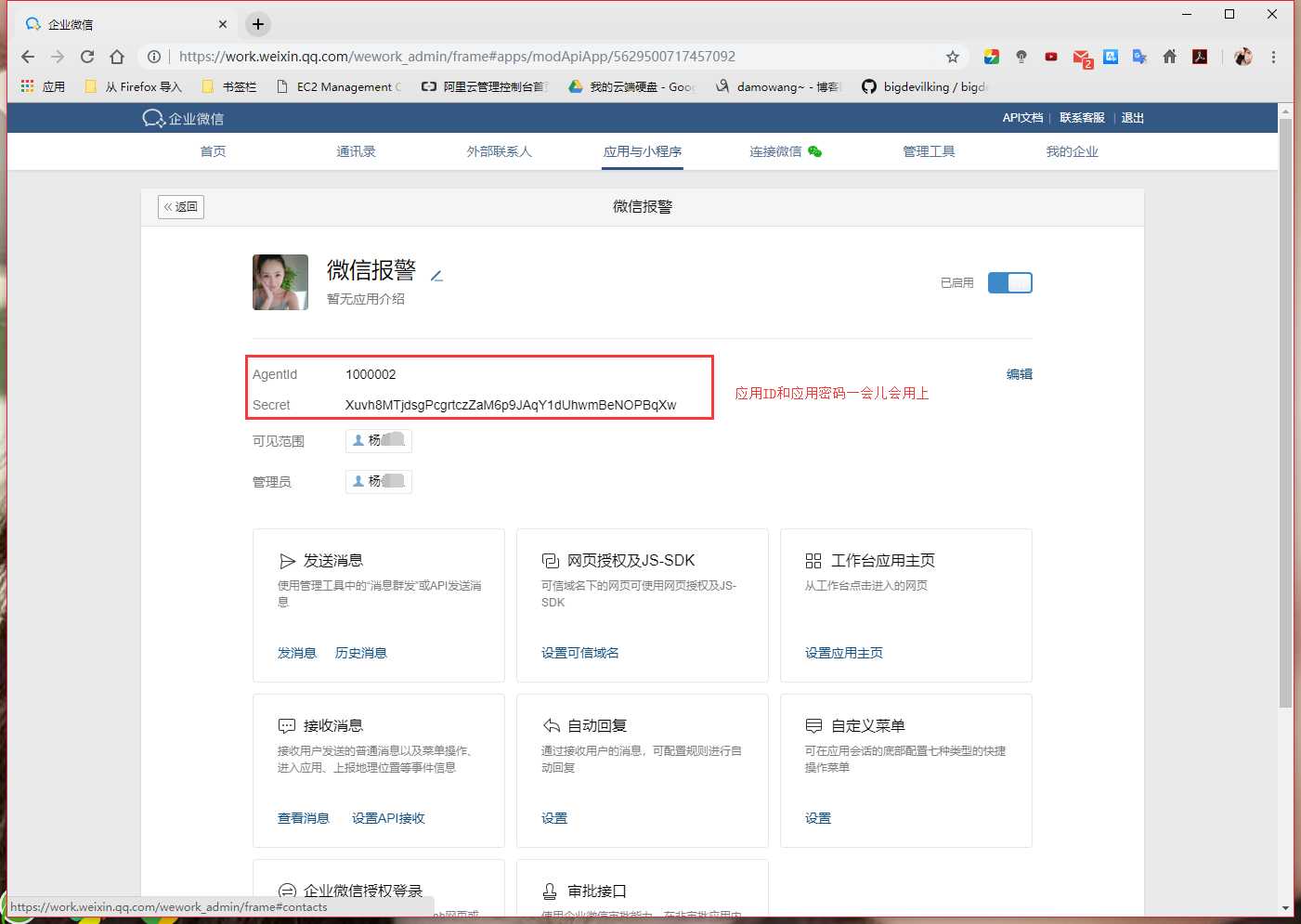
Task: Go to the 连接微信 tab
Action: 786,151
